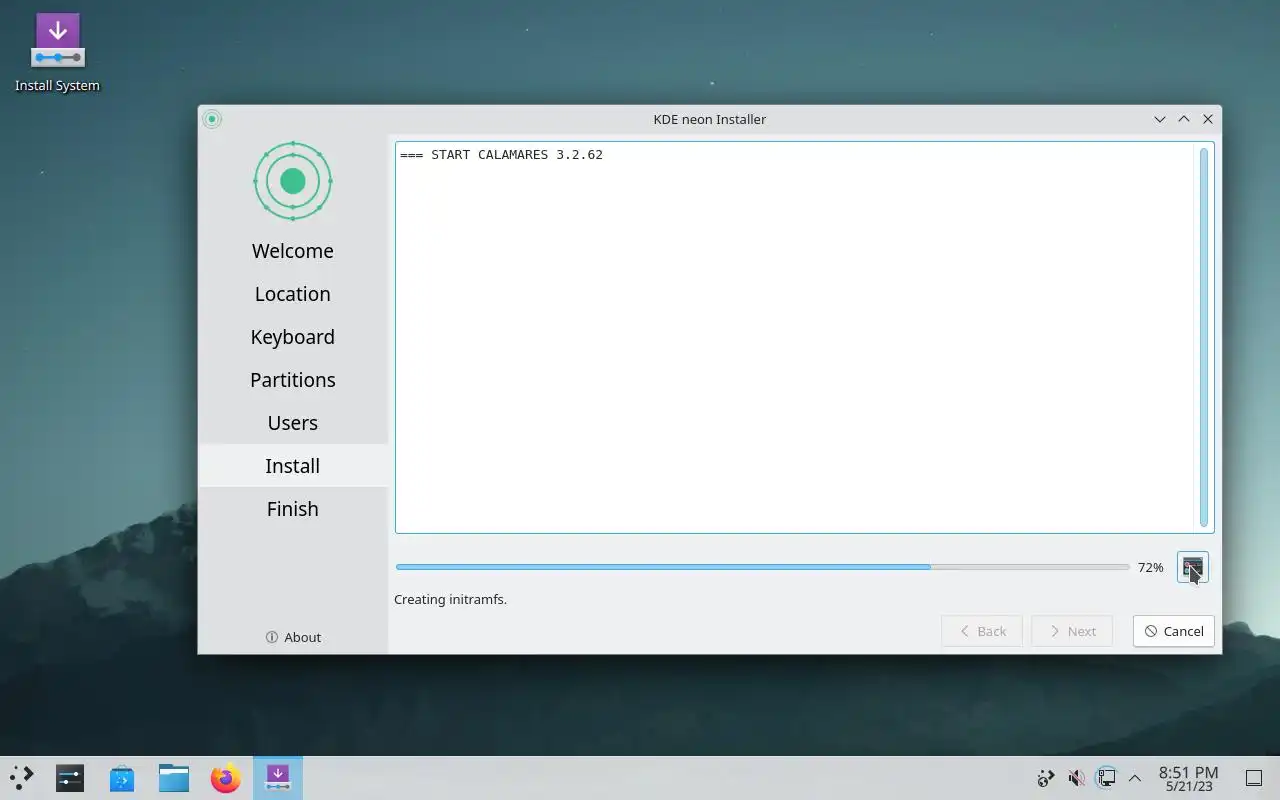This screenshot has width=1280, height=800.
Task: Click the muted volume tray icon
Action: [1076, 778]
